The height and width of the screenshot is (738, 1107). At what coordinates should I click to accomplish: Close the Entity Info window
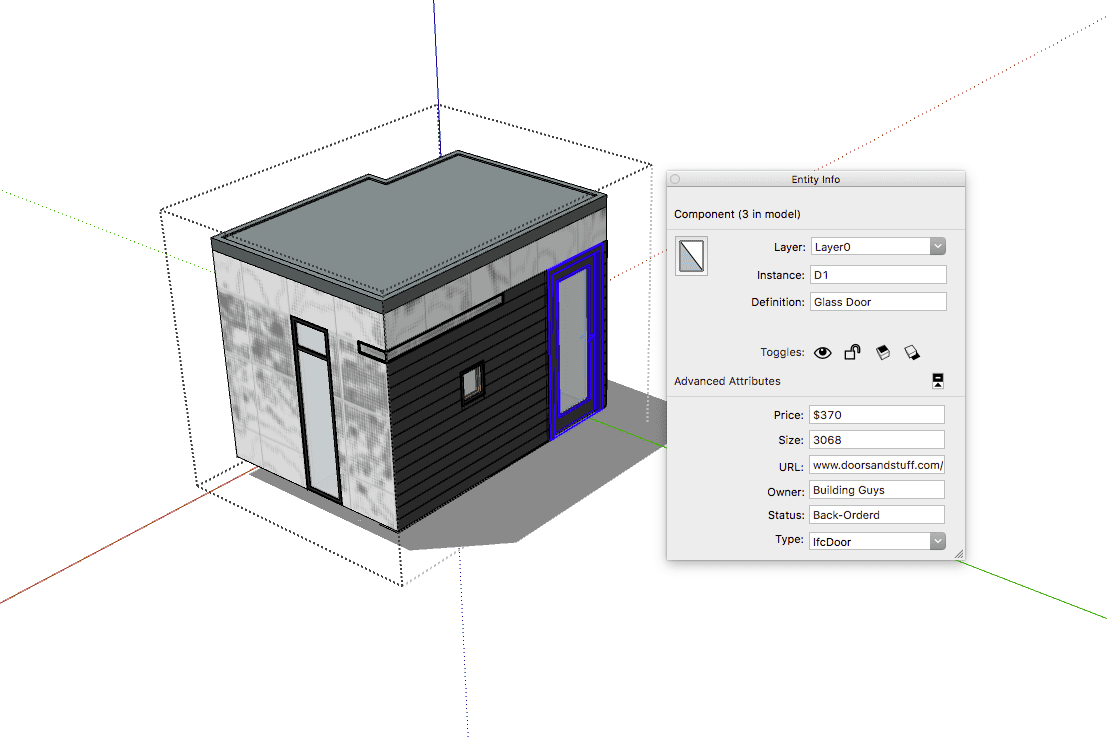675,178
